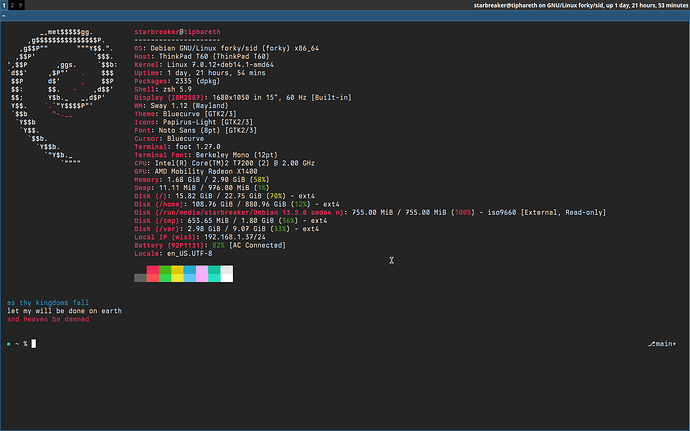Click the starbreaker@tiphareth header text

pyautogui.click(x=177, y=32)
